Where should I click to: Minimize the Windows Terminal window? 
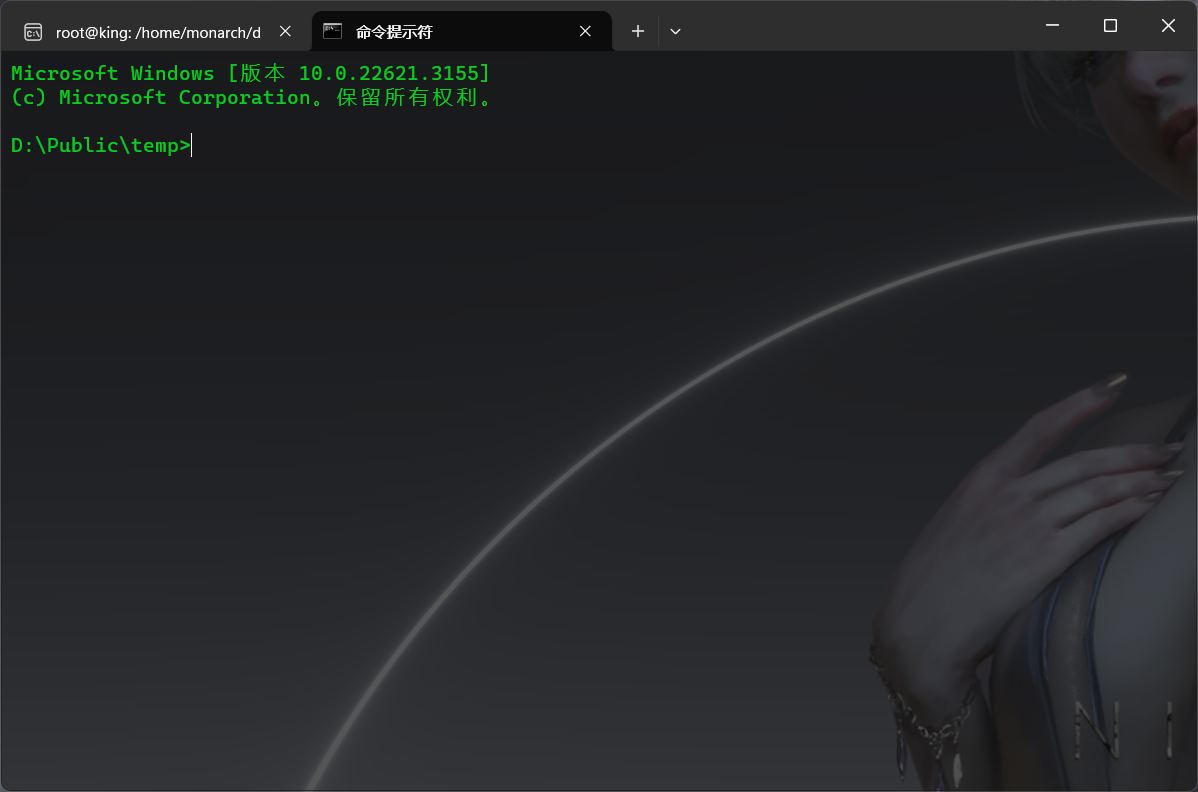pyautogui.click(x=1051, y=26)
